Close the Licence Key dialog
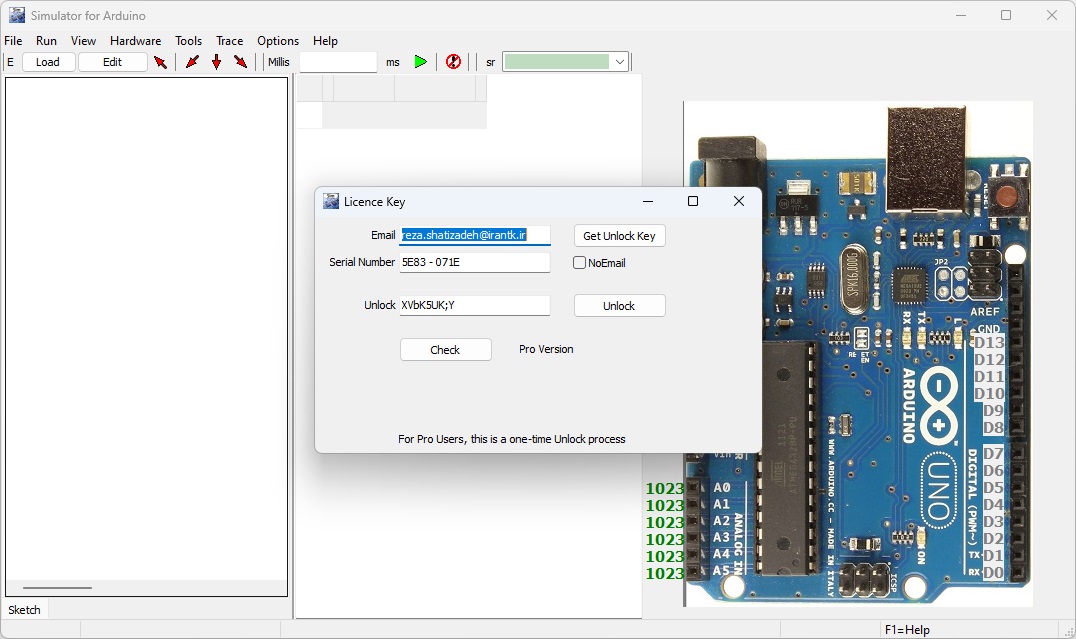Image resolution: width=1076 pixels, height=639 pixels. [738, 201]
